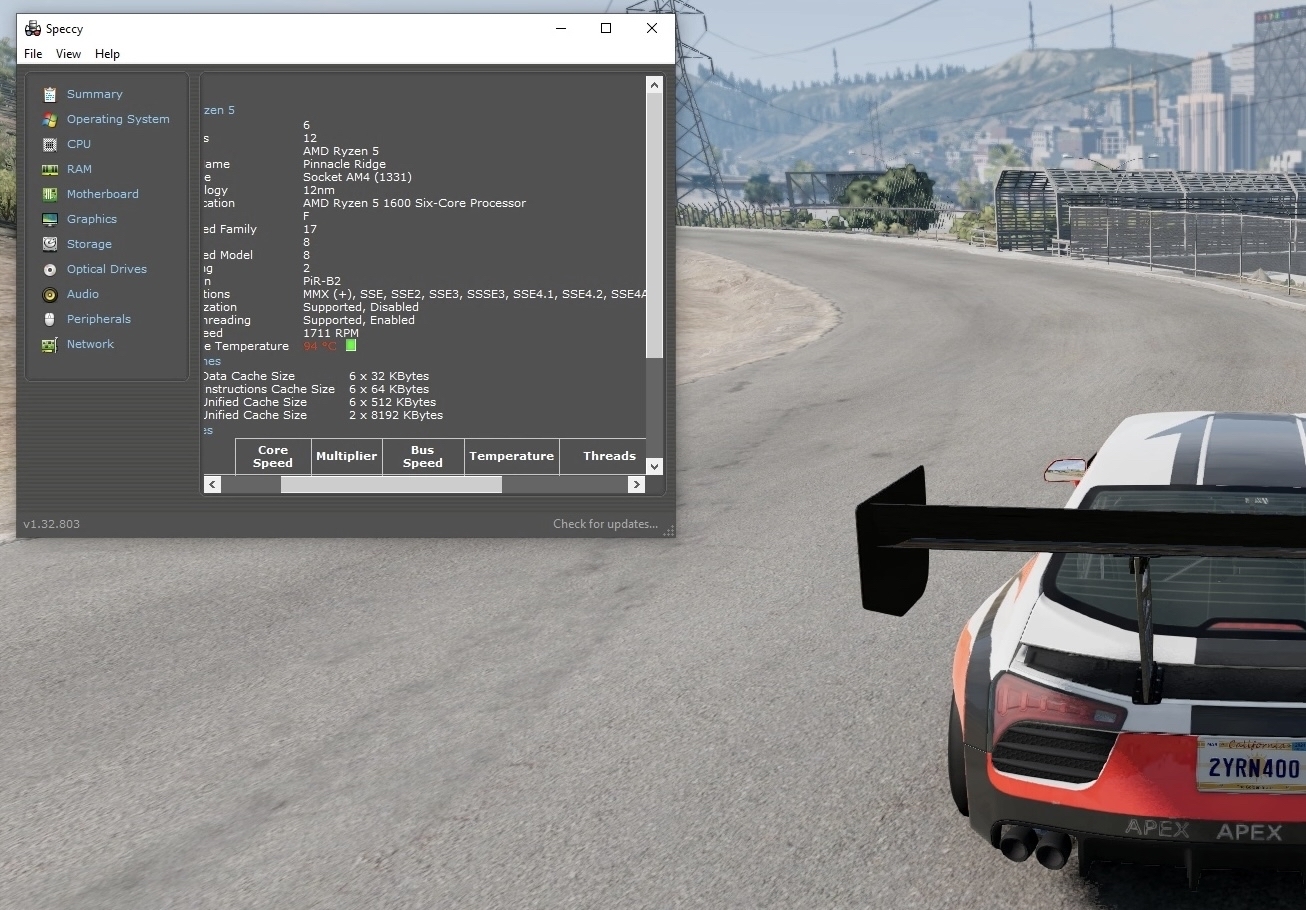Image resolution: width=1306 pixels, height=910 pixels.
Task: Click the Check for updates link
Action: (606, 524)
